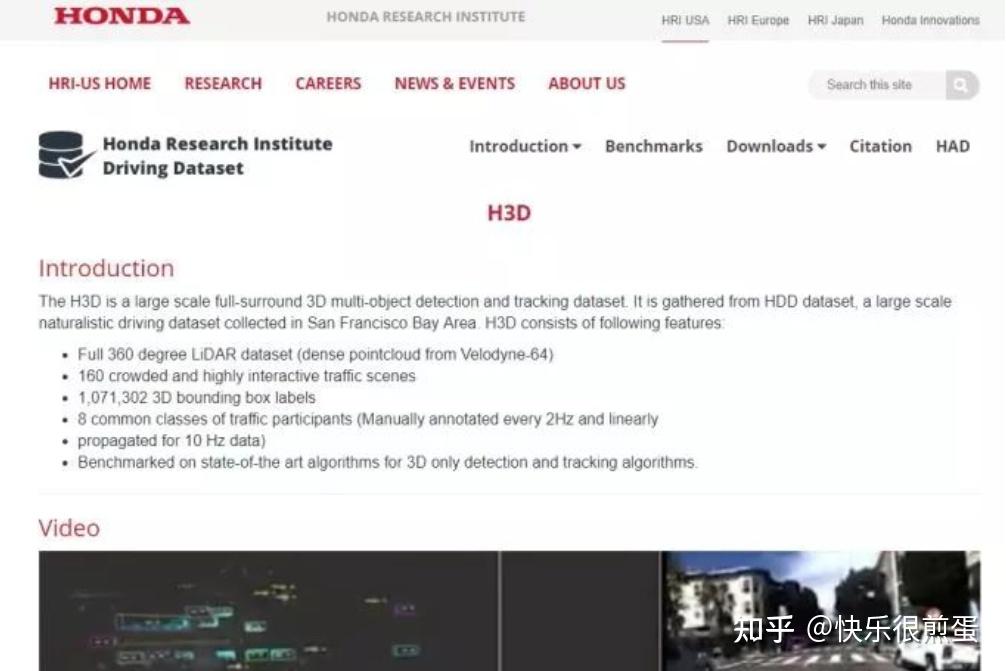
Task: Navigate to ABOUT US
Action: (x=586, y=84)
